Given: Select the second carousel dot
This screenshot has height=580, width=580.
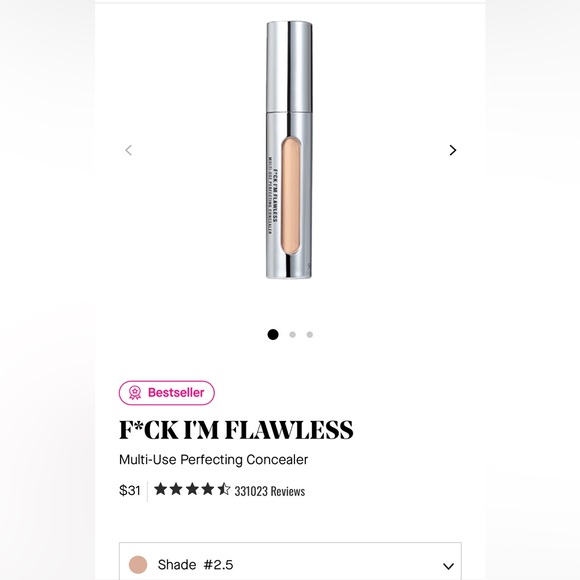Looking at the screenshot, I should coord(293,335).
